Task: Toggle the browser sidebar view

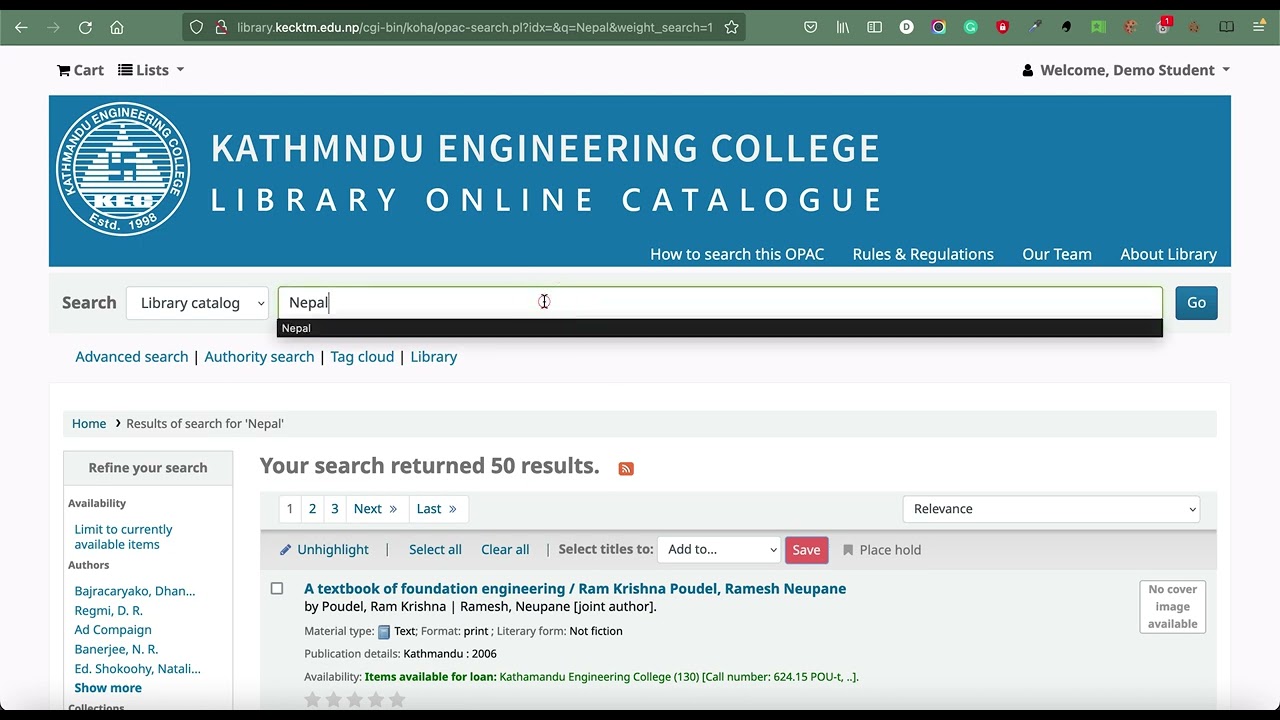Action: [875, 27]
